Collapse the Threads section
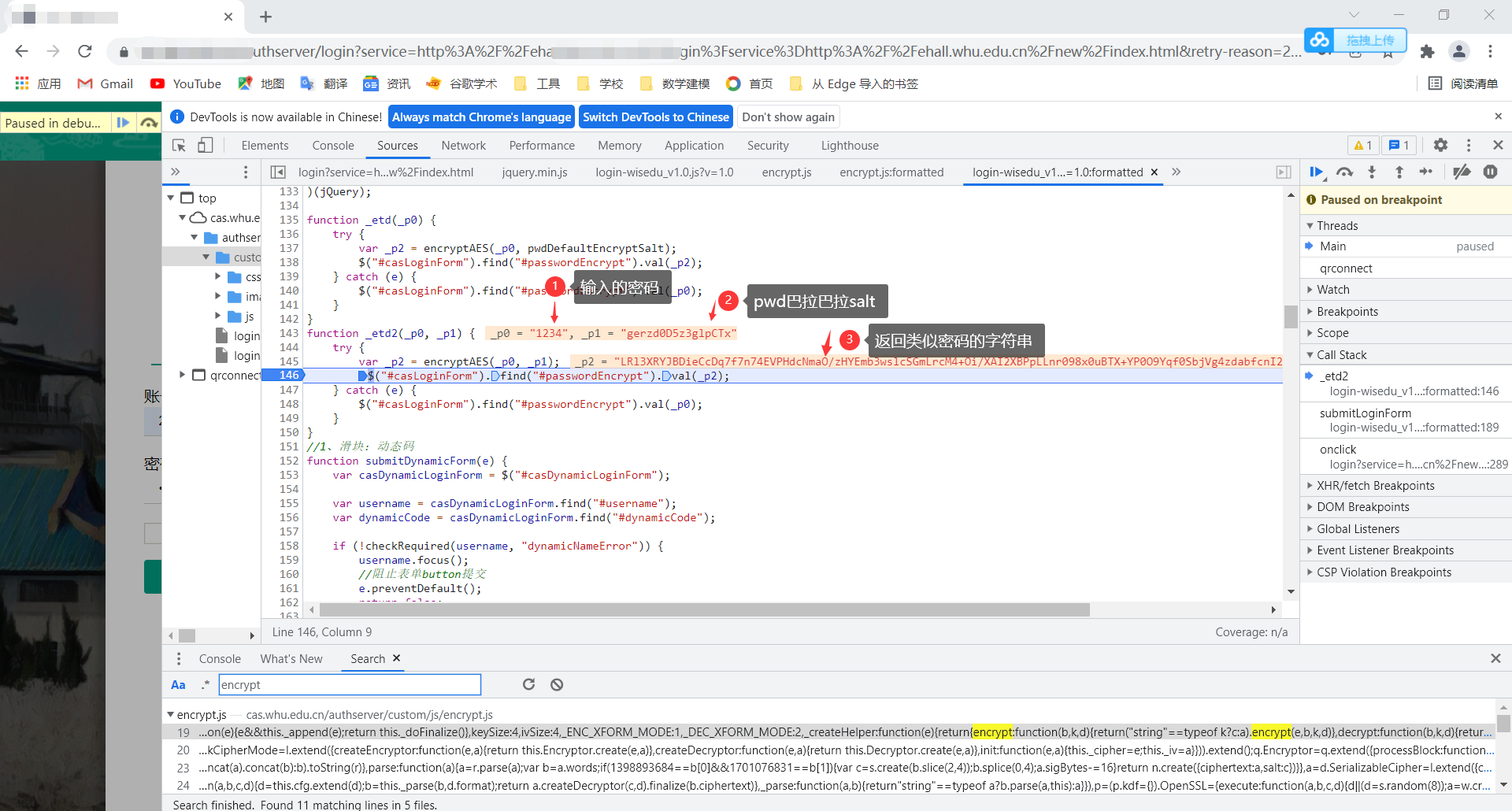1512x811 pixels. (1310, 225)
